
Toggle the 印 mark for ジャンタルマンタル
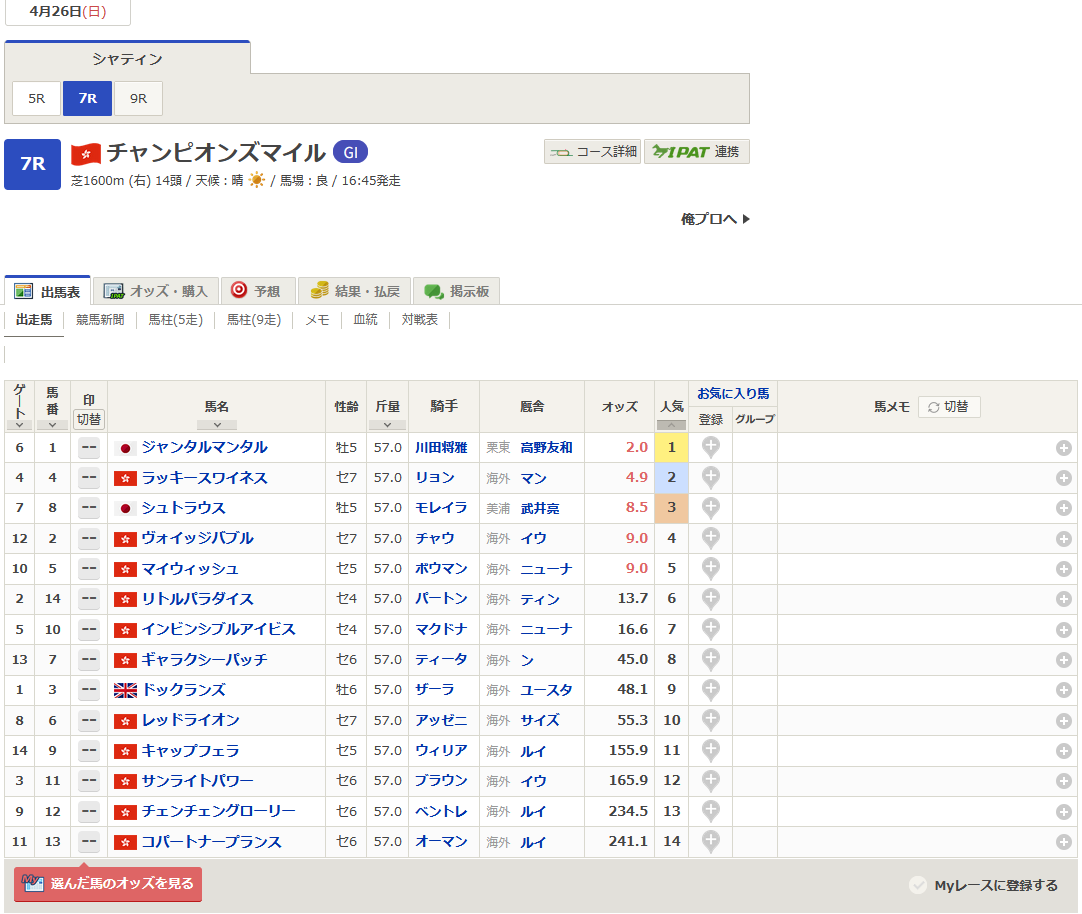point(89,448)
